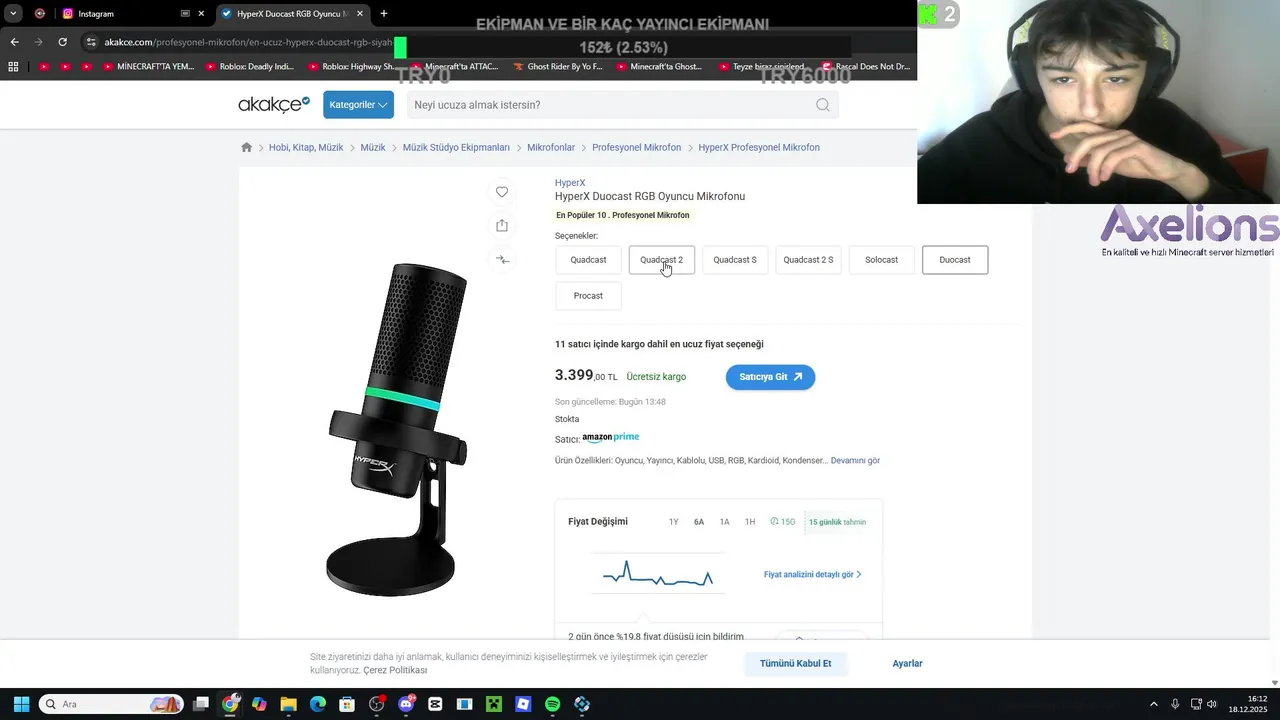
Task: Click the Windows taskbar search box
Action: (x=111, y=704)
